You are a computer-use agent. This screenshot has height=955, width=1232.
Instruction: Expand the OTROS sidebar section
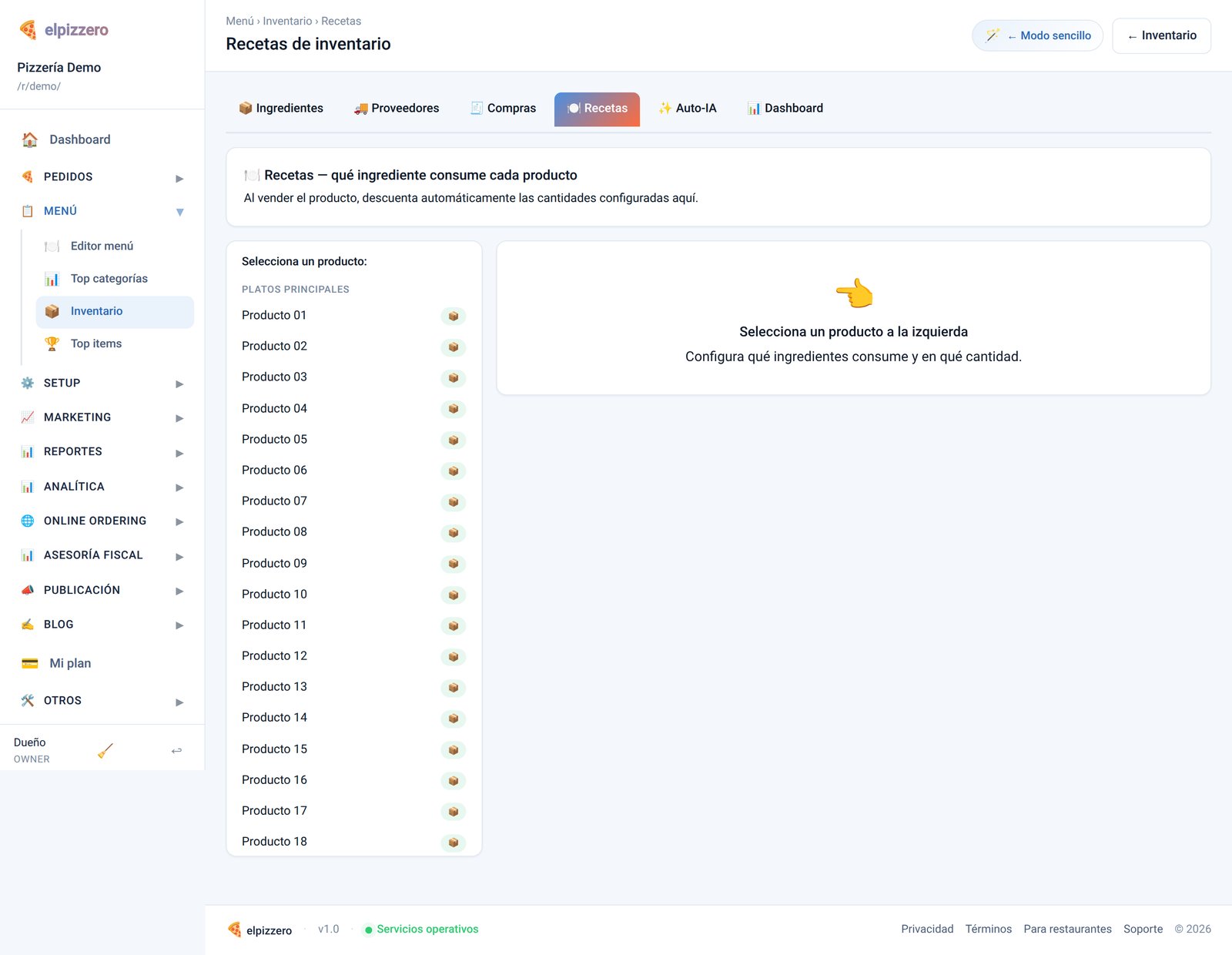click(x=102, y=701)
